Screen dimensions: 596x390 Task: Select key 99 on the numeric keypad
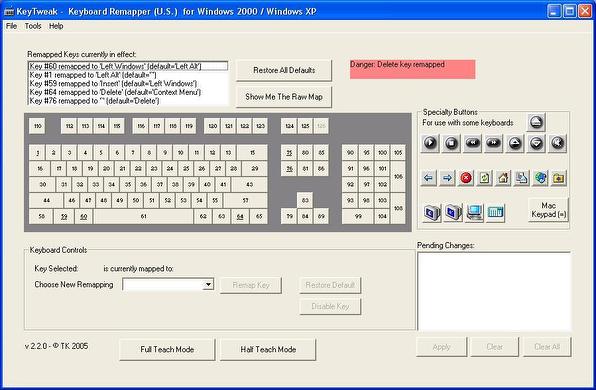coord(358,216)
